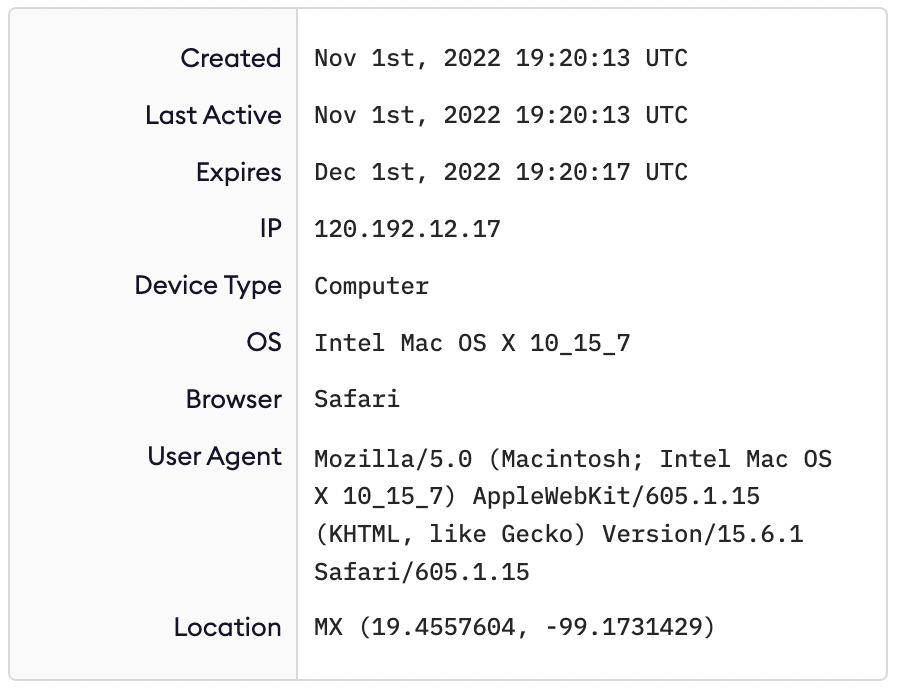
Task: Click the Device Type label
Action: tap(208, 285)
